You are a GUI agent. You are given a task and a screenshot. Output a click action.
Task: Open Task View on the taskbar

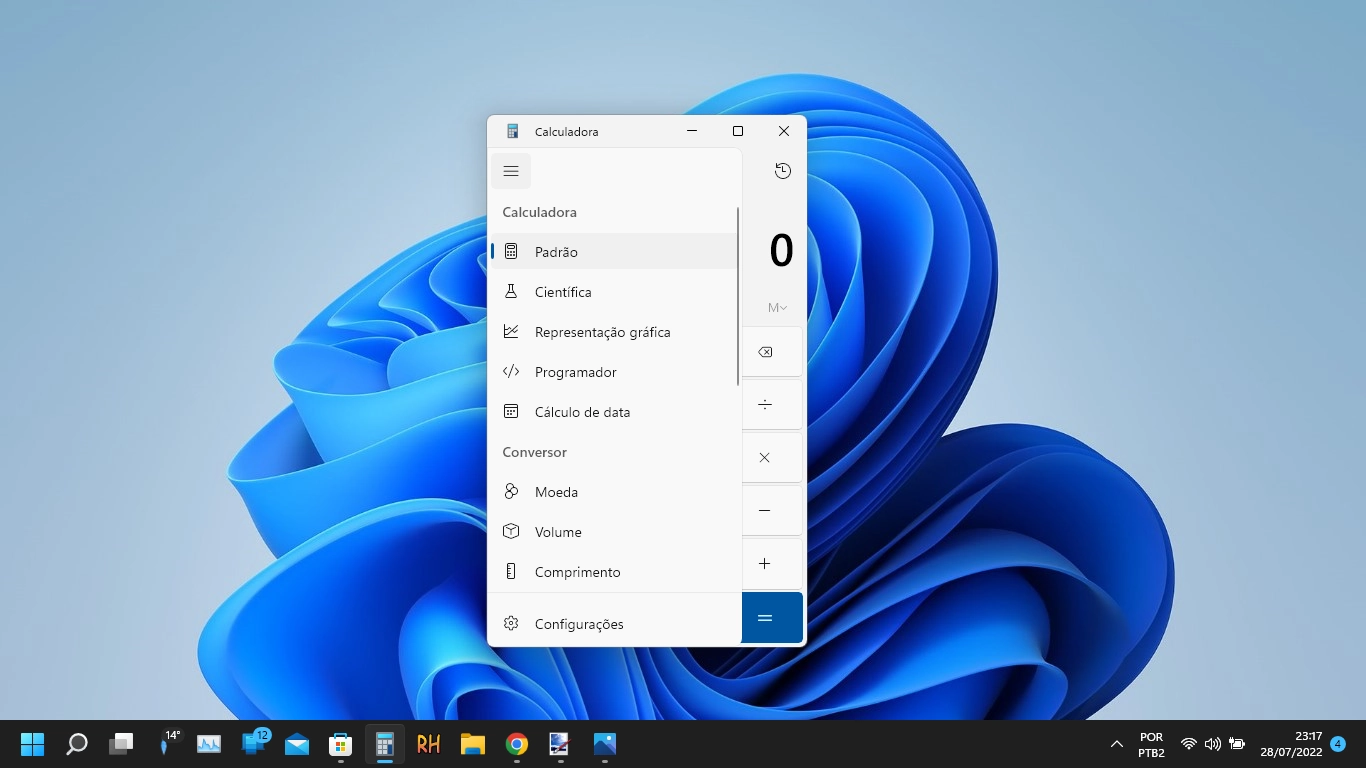121,744
